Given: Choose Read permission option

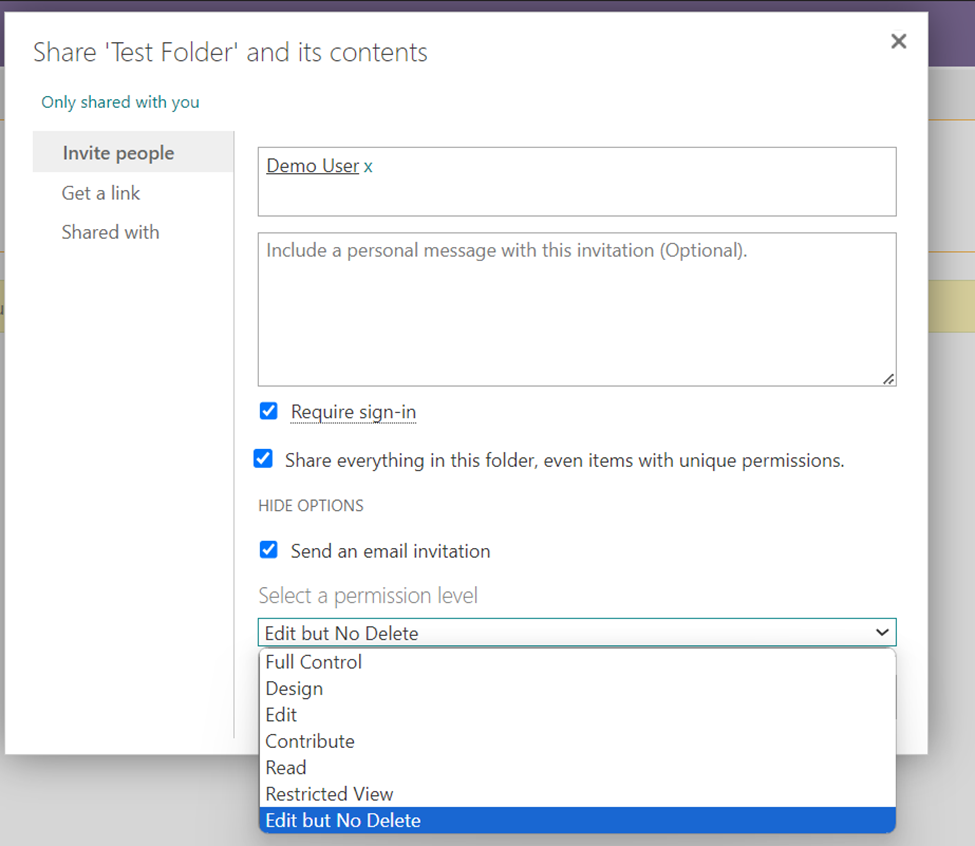Looking at the screenshot, I should 286,768.
